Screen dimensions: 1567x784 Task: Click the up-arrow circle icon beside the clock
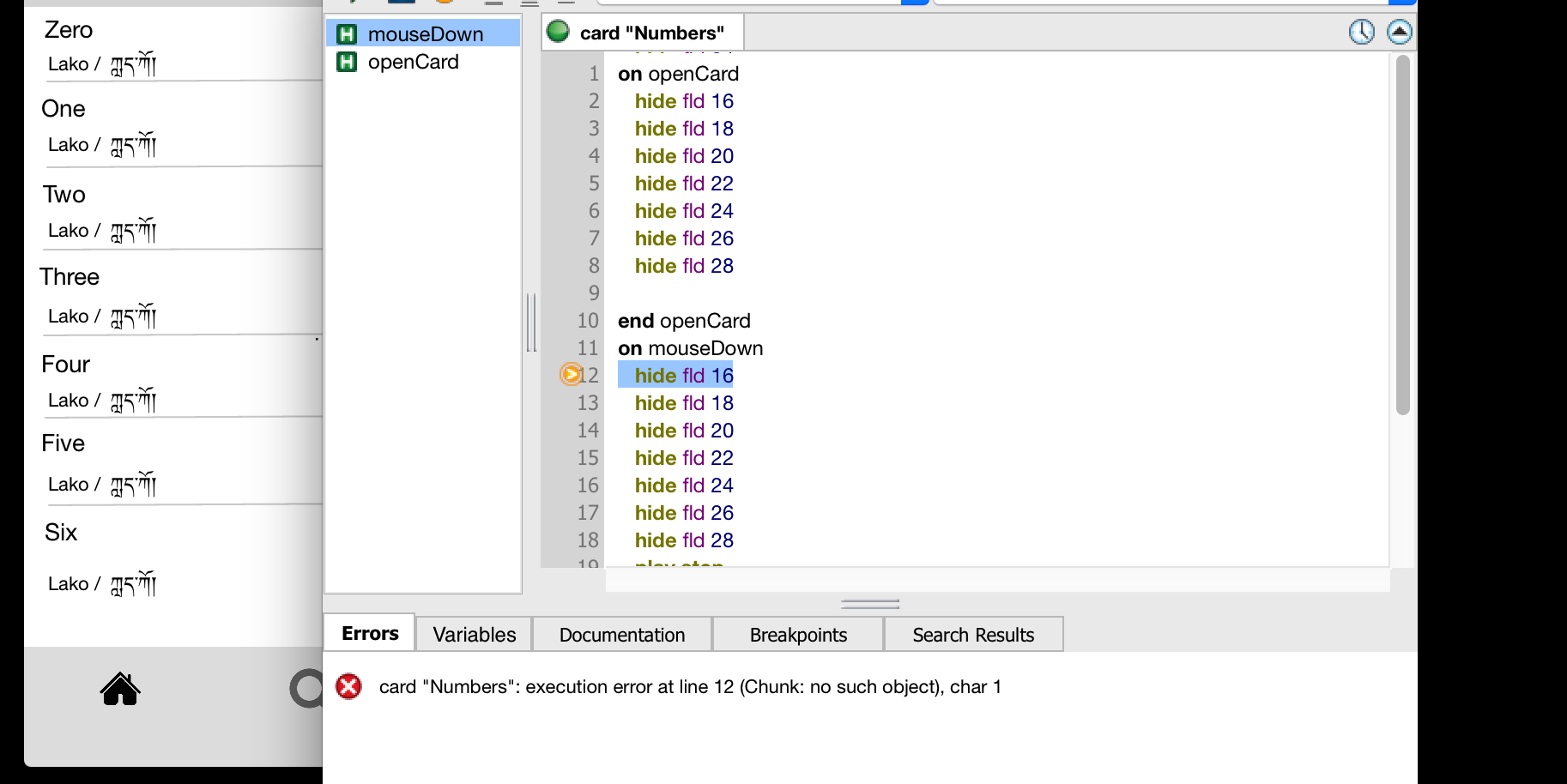click(x=1399, y=33)
